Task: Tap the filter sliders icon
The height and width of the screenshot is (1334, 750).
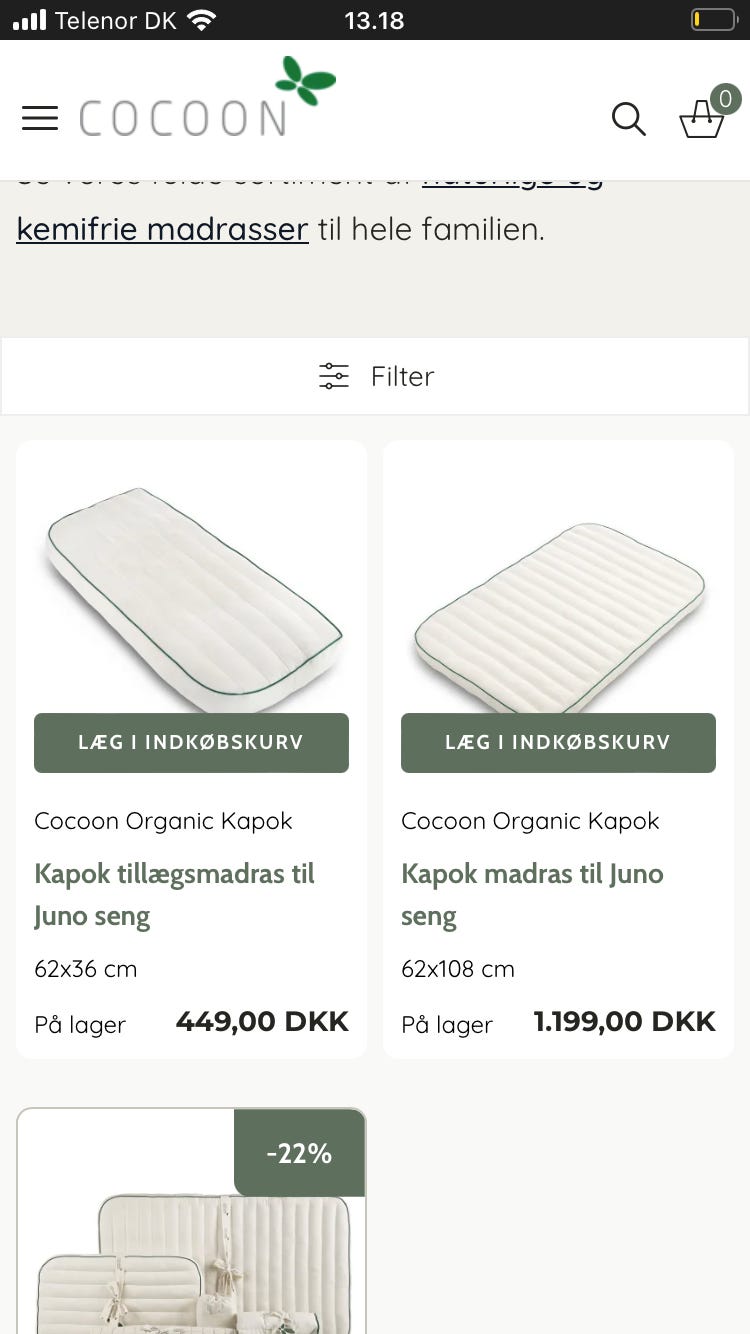Action: (x=334, y=376)
